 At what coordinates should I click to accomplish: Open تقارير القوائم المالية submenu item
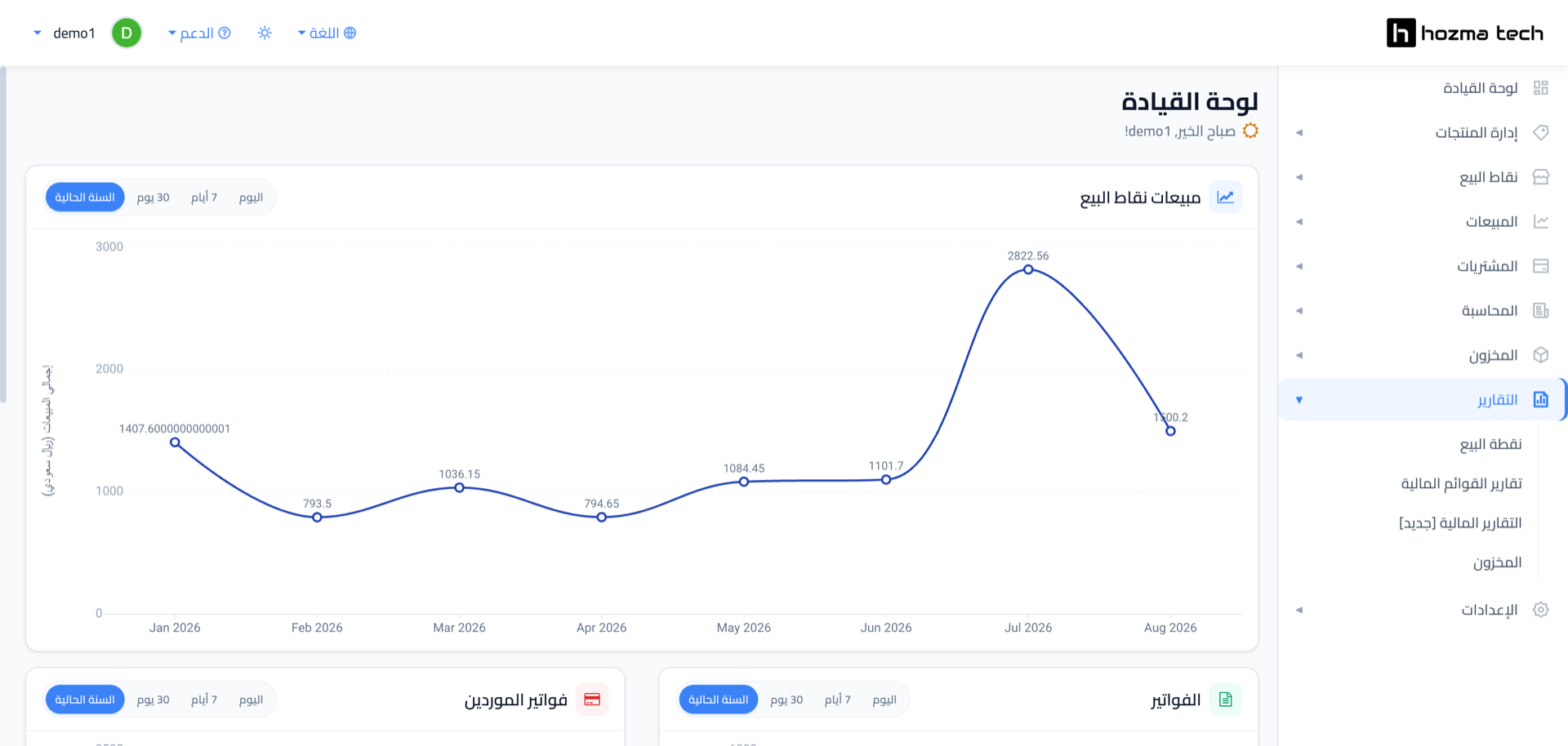click(1461, 484)
